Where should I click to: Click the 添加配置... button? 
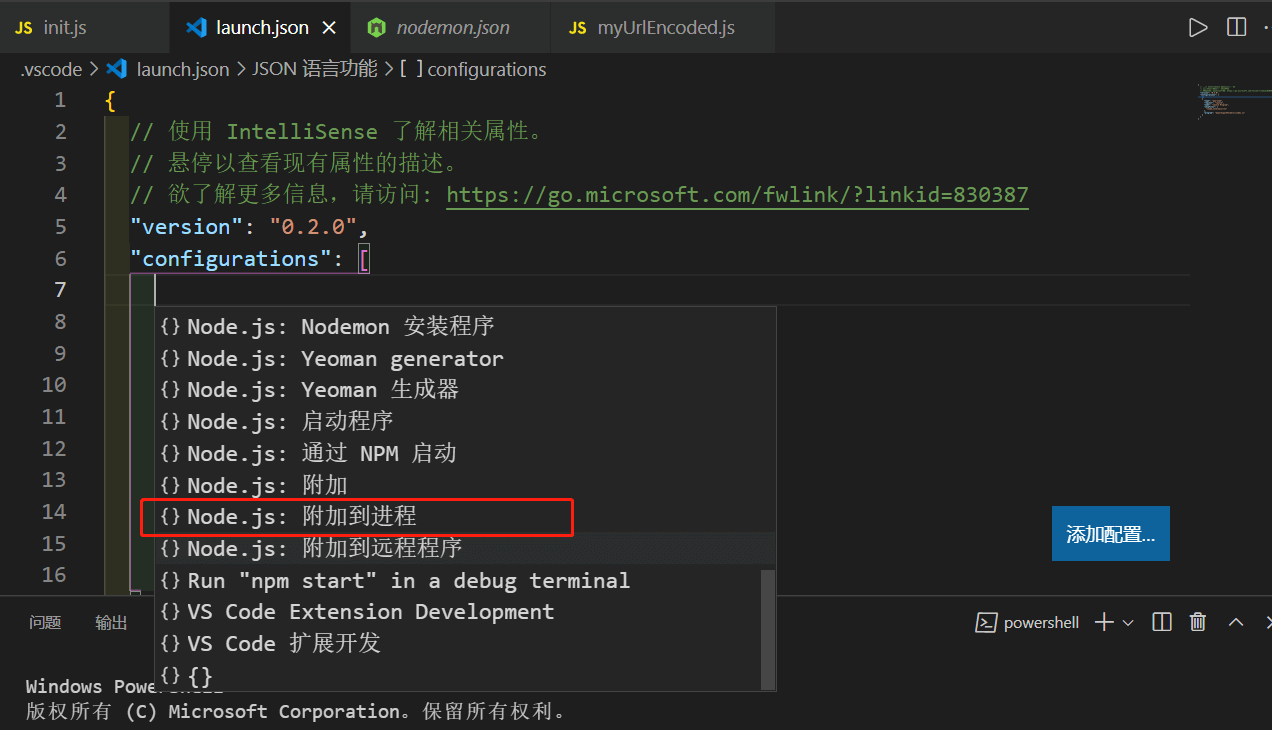tap(1110, 534)
